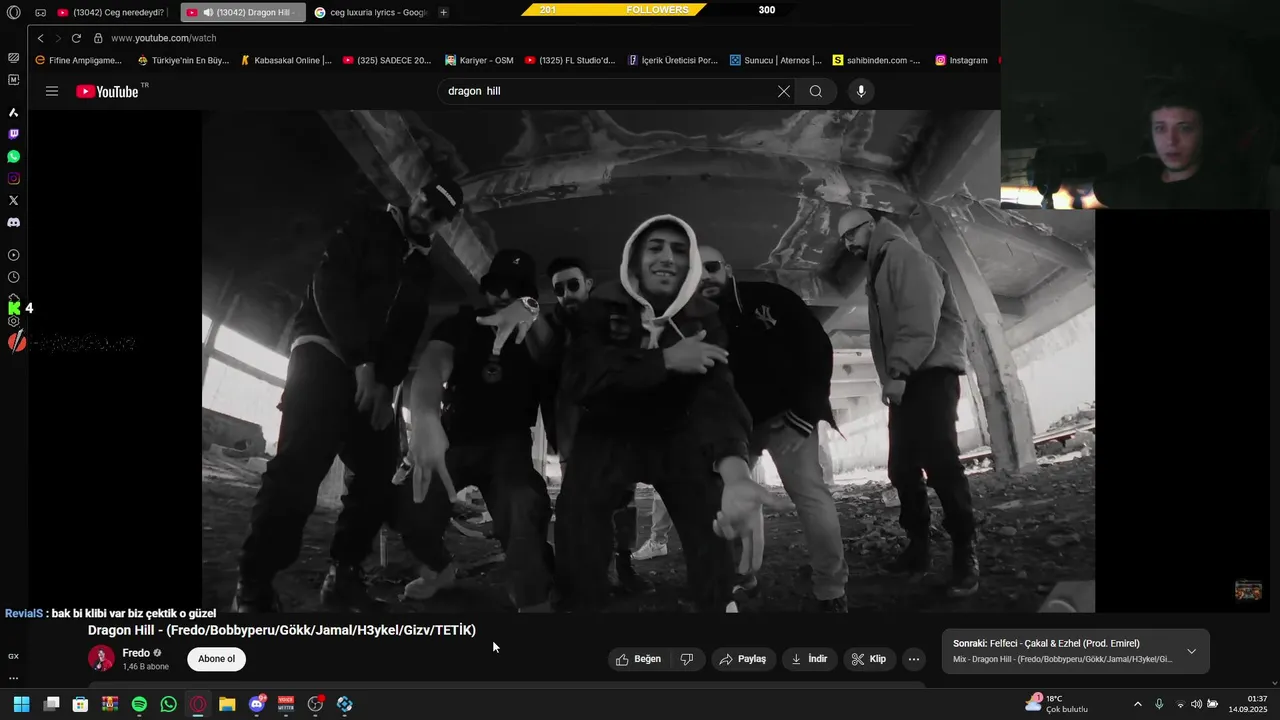Open 'Türkiye'nin En Büy...' bookmark
The width and height of the screenshot is (1280, 720).
pyautogui.click(x=183, y=60)
